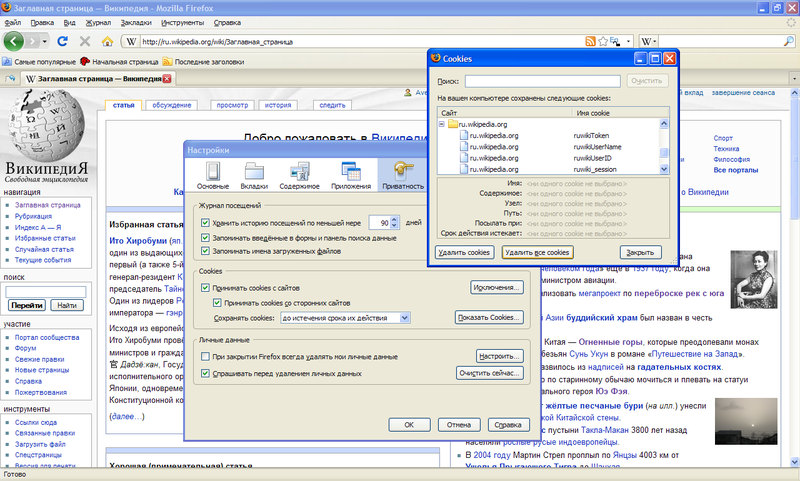Screen dimensions: 800x481
Task: Click the new tab list icon left of tabs
Action: tap(10, 79)
